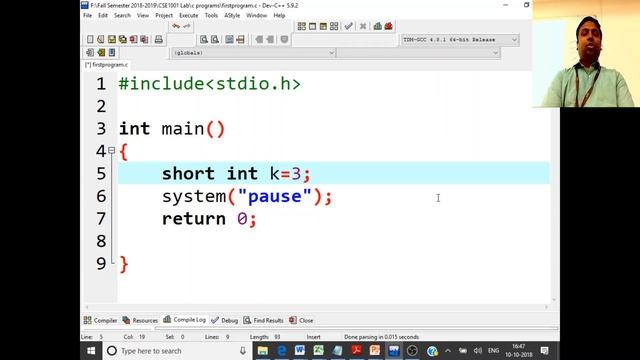Open the View menu
Viewport: 640px width, 360px height.
pyautogui.click(x=143, y=16)
